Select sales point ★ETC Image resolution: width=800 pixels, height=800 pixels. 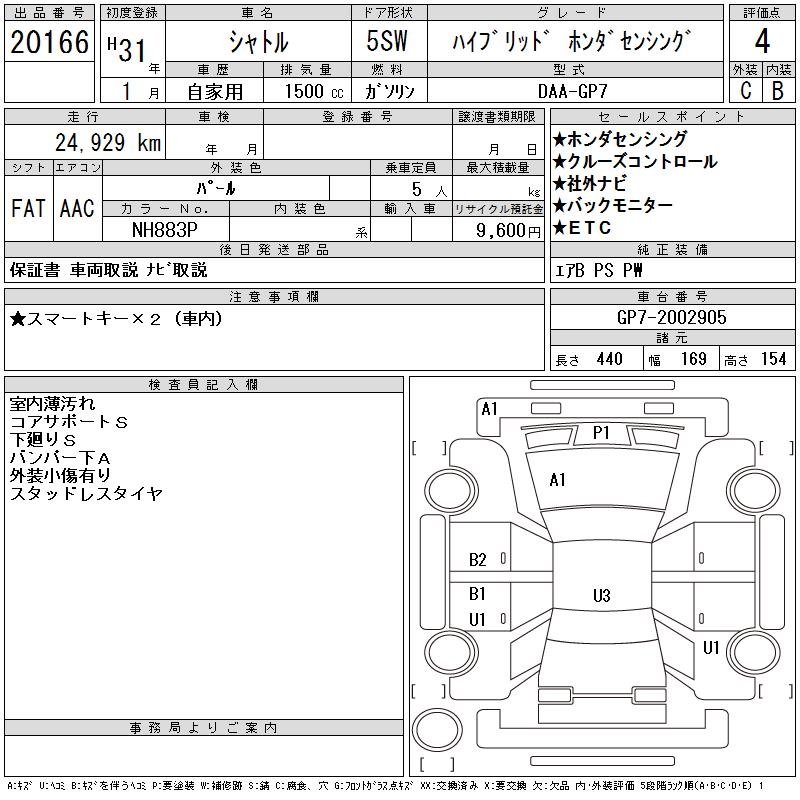click(x=582, y=228)
